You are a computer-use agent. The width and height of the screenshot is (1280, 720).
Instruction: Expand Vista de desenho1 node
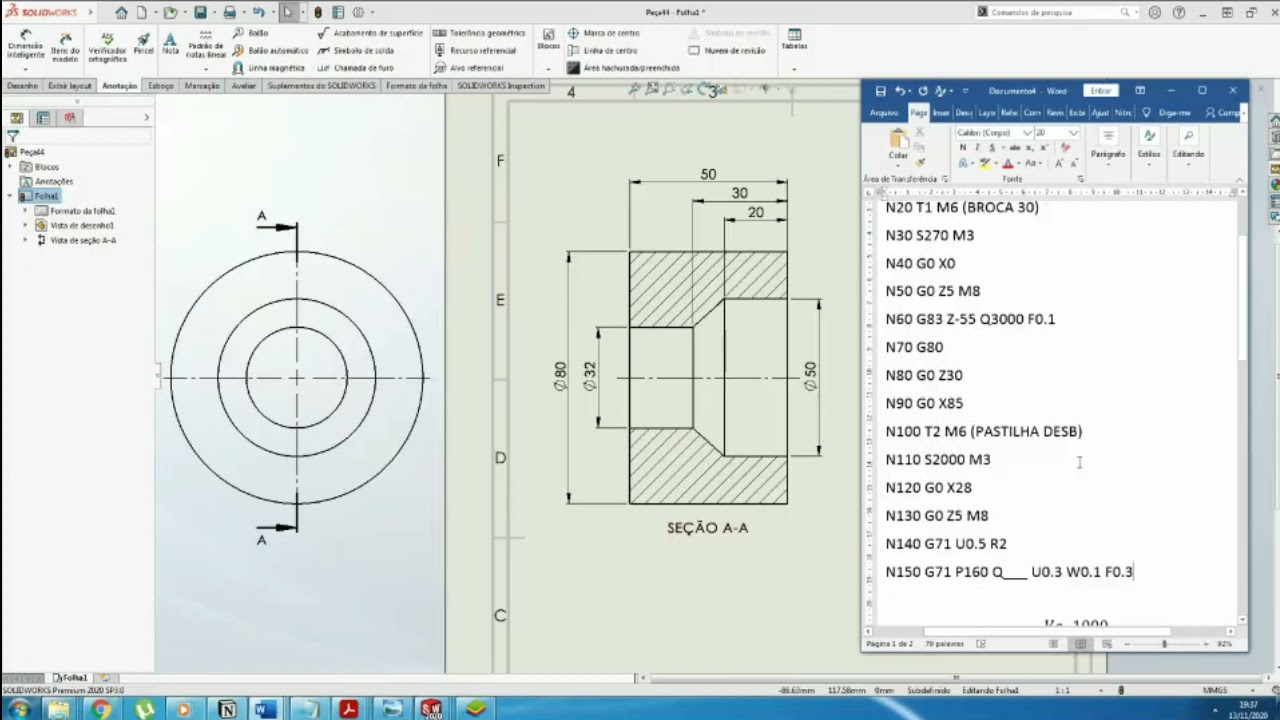25,226
